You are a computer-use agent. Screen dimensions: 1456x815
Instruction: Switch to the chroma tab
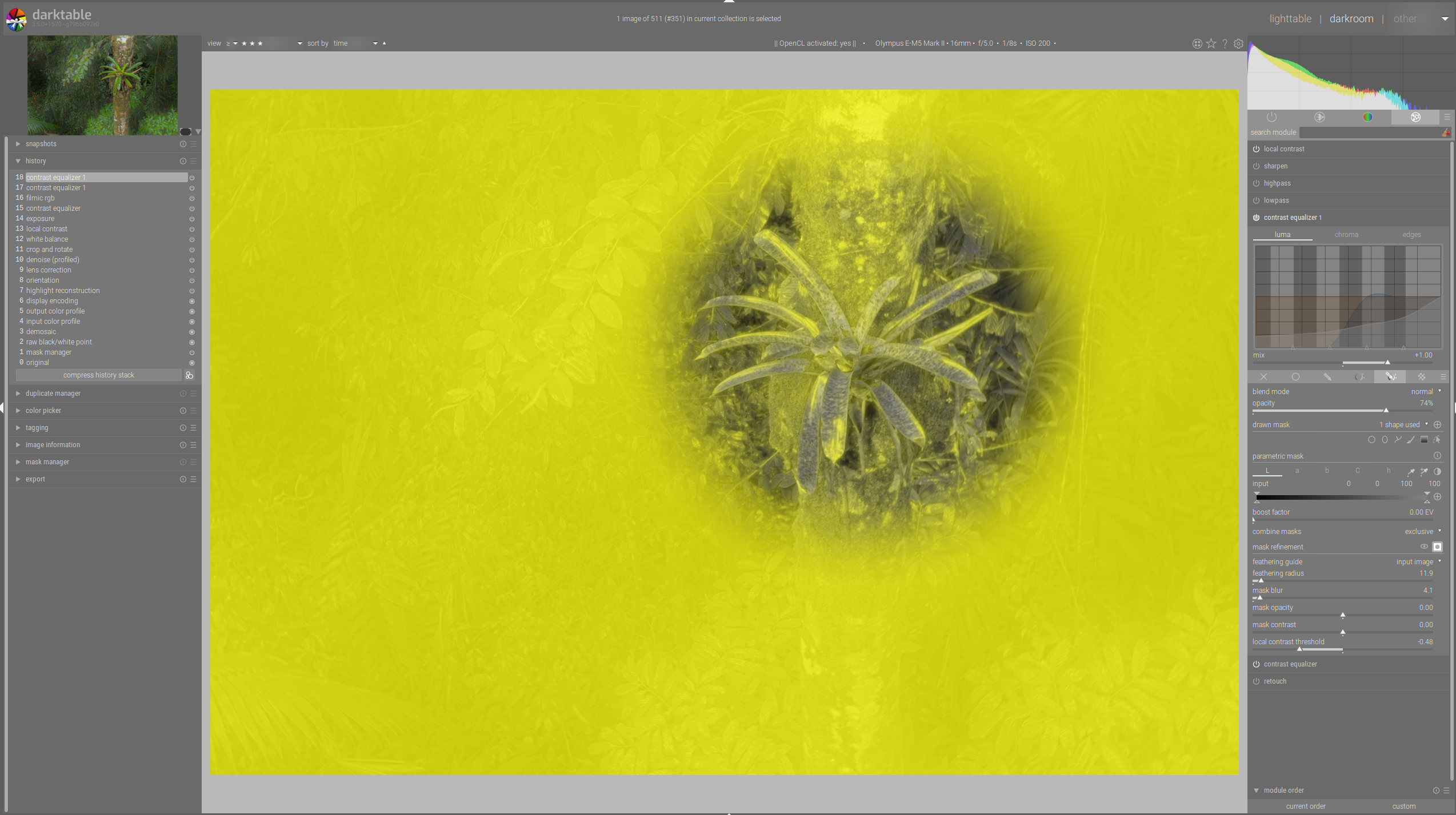(x=1346, y=235)
